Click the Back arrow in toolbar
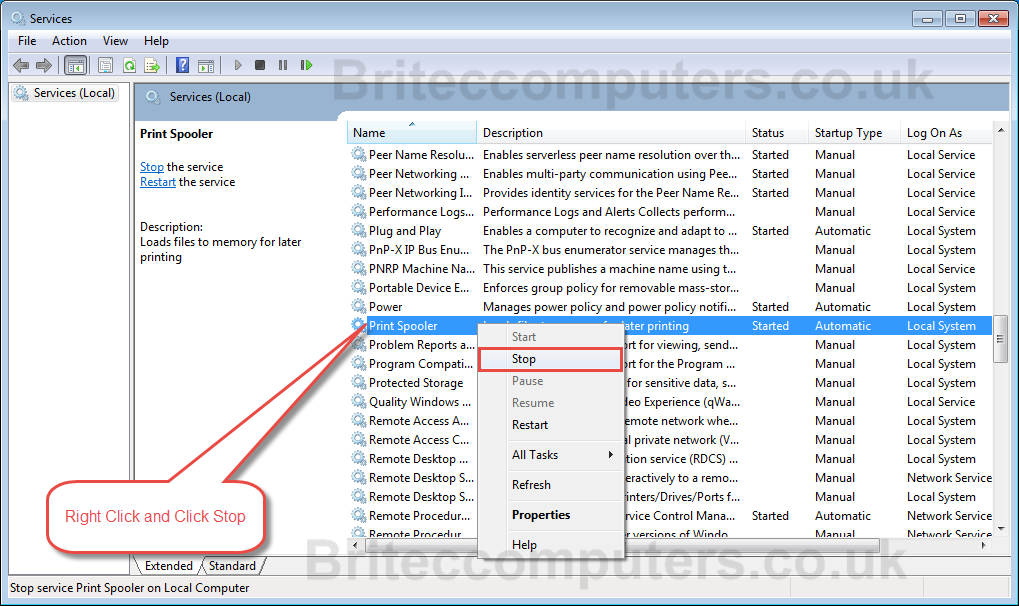The height and width of the screenshot is (606, 1019). click(x=21, y=65)
